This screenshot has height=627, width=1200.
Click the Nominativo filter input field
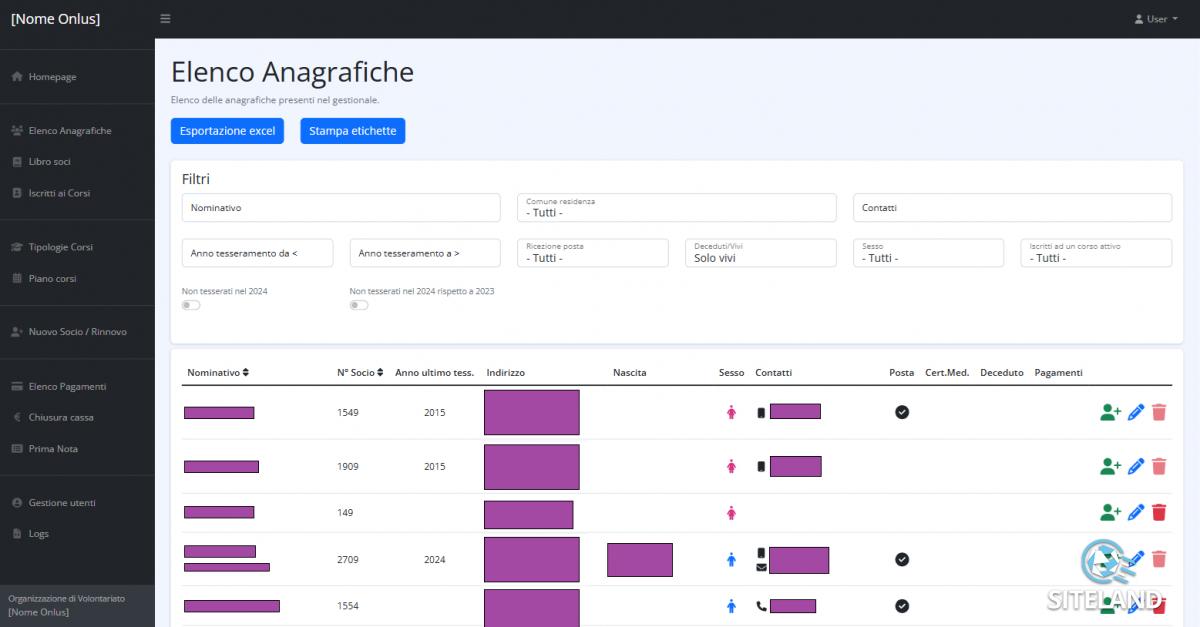[x=341, y=208]
